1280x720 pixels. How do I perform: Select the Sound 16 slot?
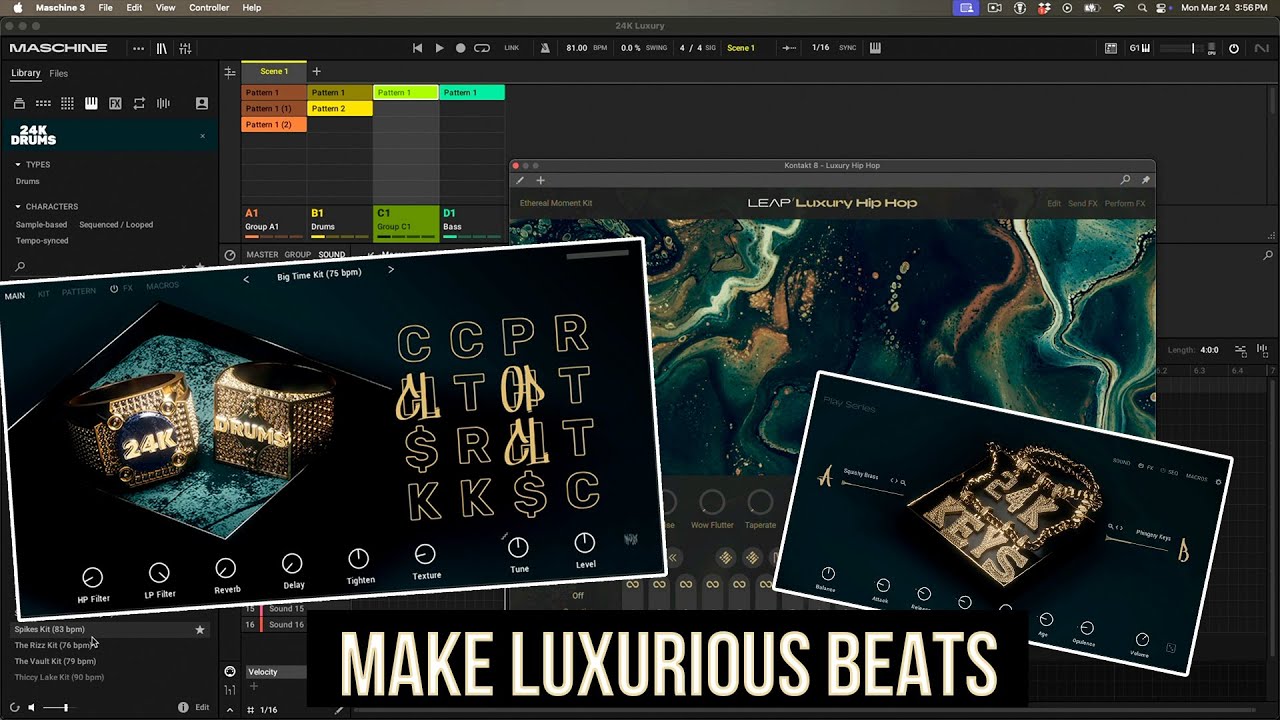(x=276, y=624)
